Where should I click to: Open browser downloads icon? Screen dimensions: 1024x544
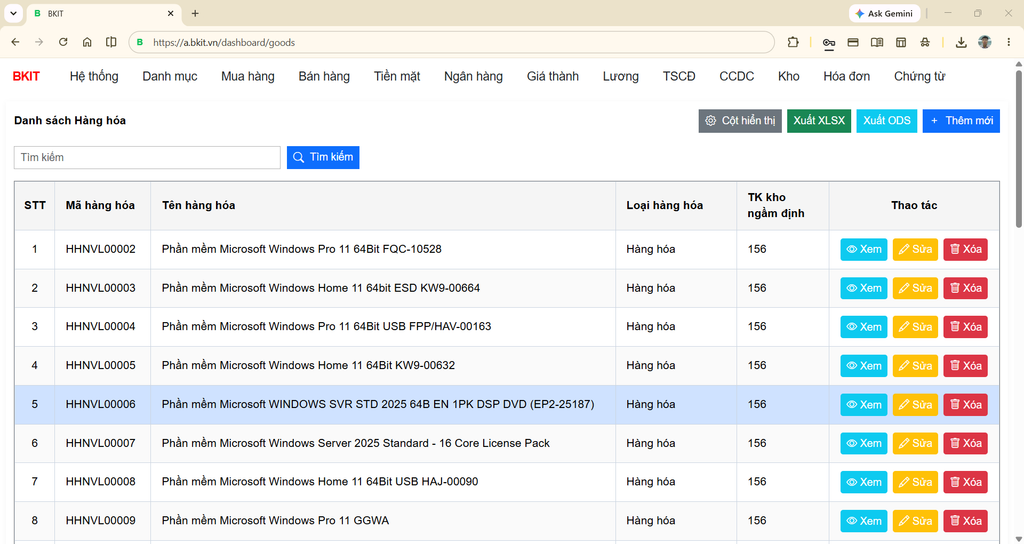[x=961, y=42]
